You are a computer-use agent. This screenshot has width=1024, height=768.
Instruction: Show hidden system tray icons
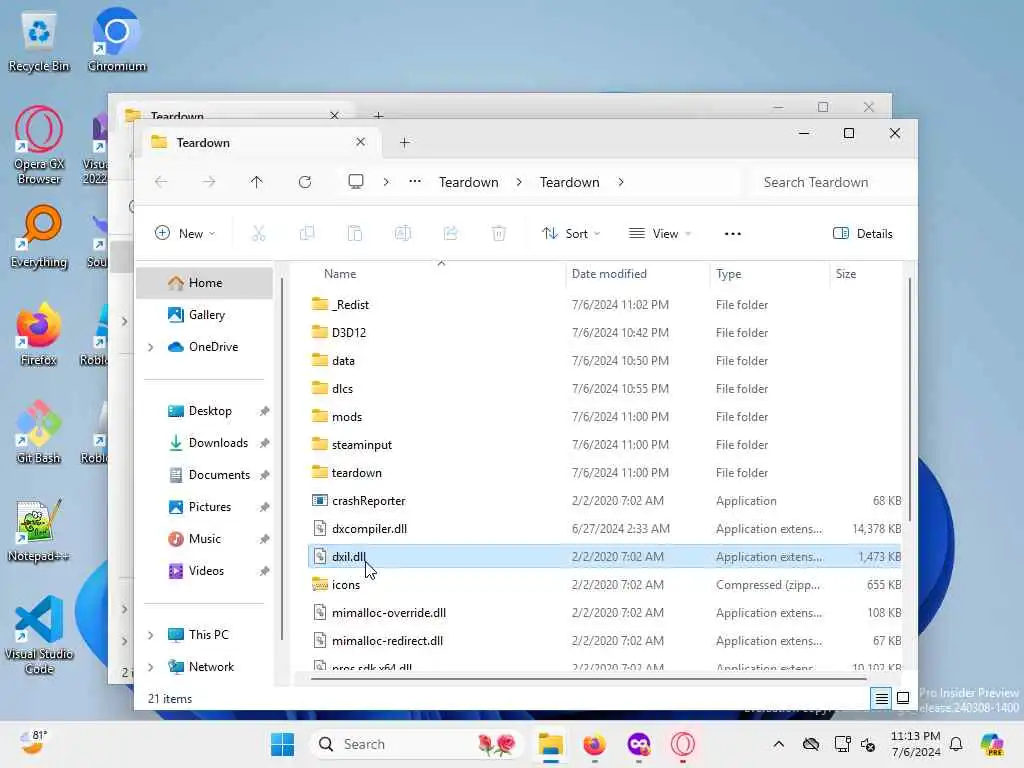[x=778, y=744]
